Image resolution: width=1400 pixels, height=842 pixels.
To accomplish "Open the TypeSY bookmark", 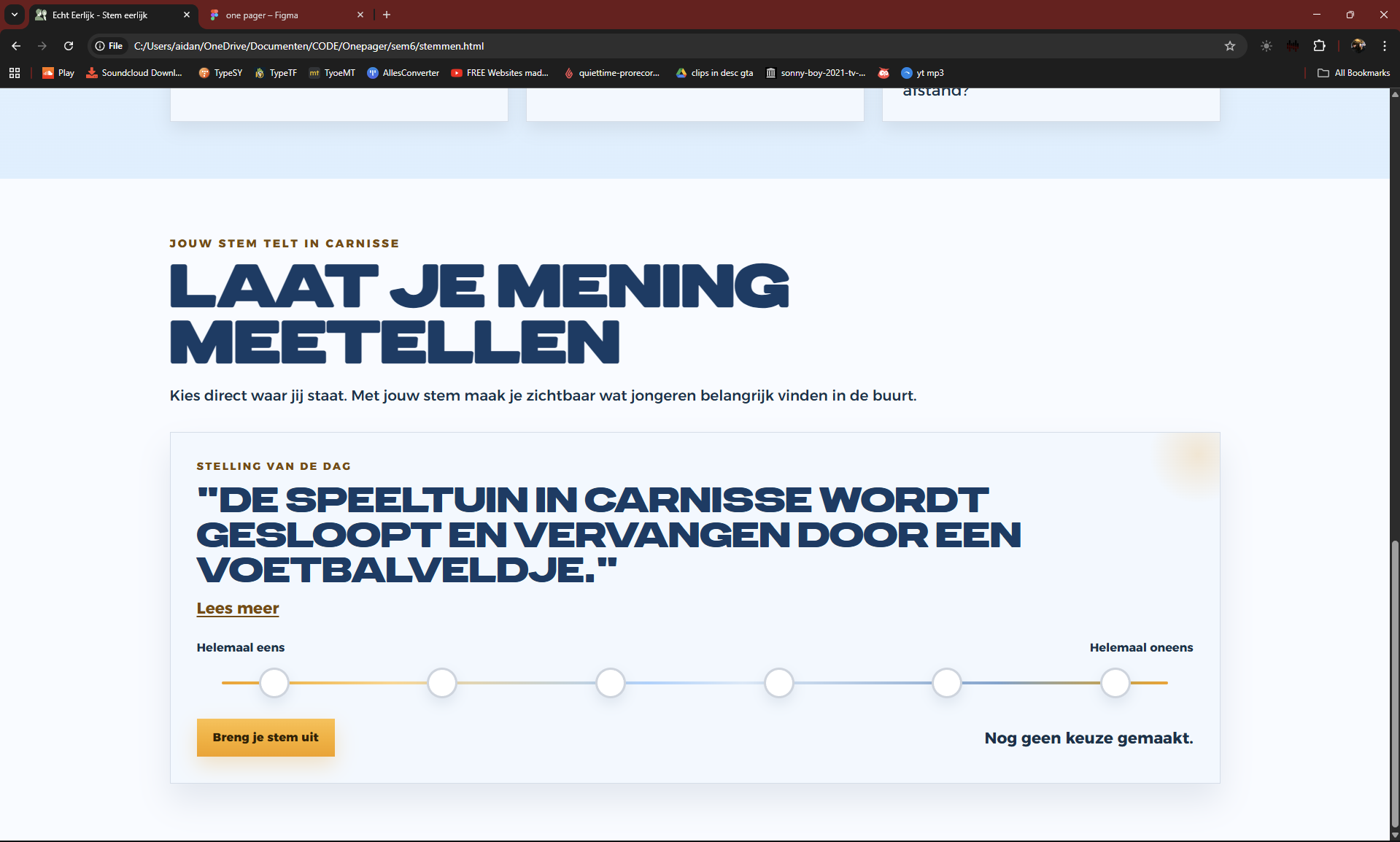I will pos(220,73).
